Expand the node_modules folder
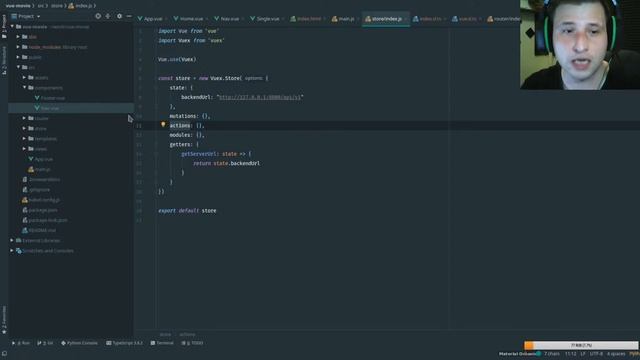640x360 pixels. pos(18,47)
